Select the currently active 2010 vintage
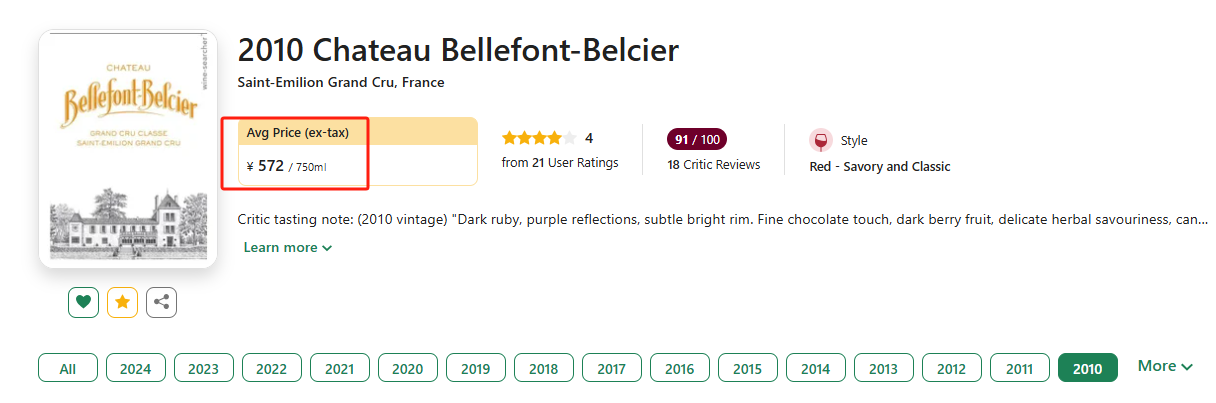 click(x=1087, y=368)
